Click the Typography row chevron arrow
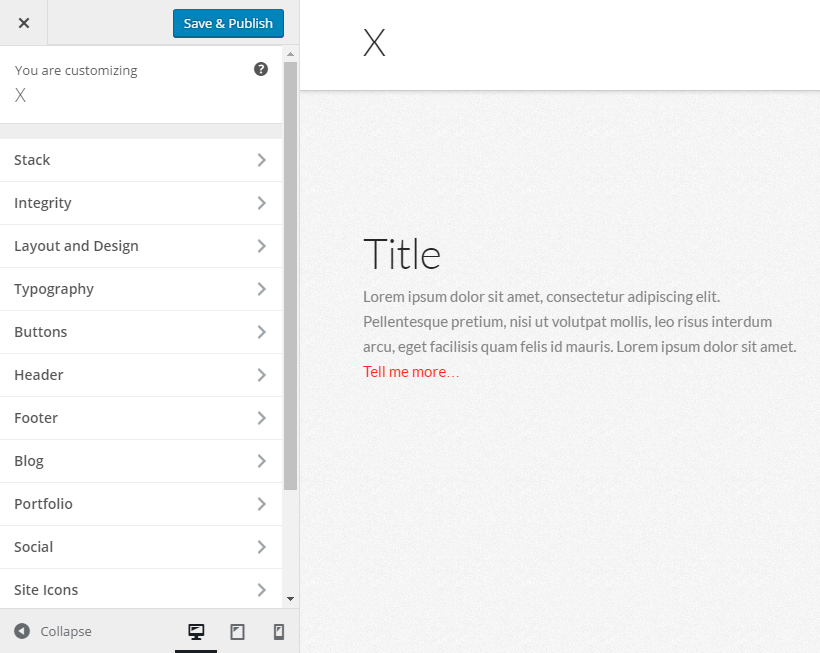This screenshot has width=820, height=653. coord(262,289)
